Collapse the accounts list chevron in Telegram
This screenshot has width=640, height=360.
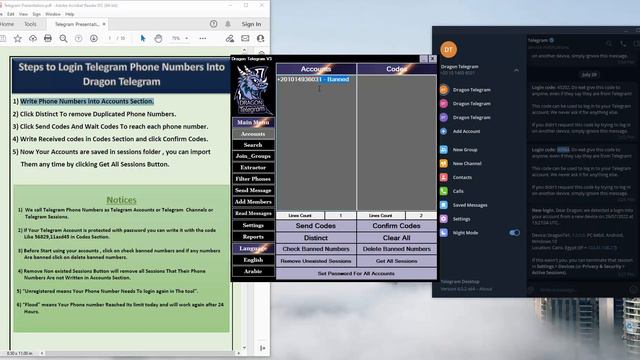pos(516,70)
